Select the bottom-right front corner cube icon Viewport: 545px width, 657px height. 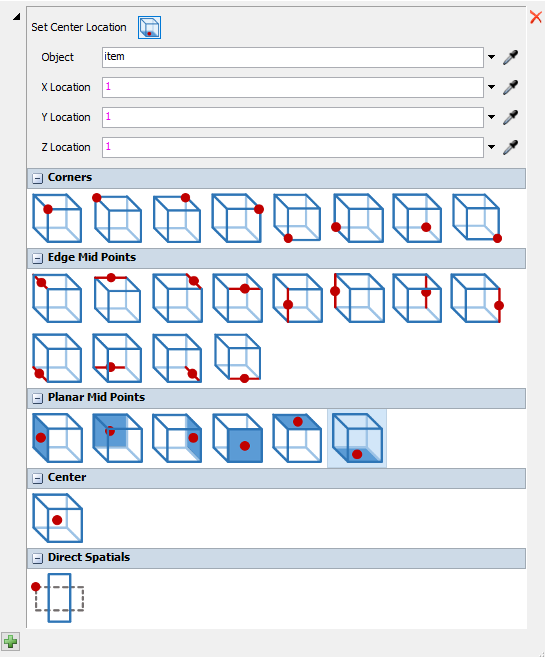coord(477,218)
